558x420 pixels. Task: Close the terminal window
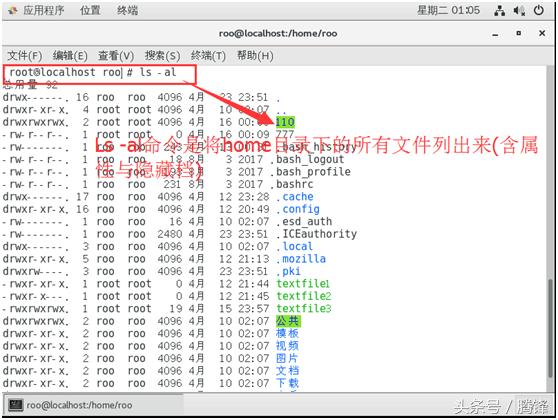click(x=542, y=33)
